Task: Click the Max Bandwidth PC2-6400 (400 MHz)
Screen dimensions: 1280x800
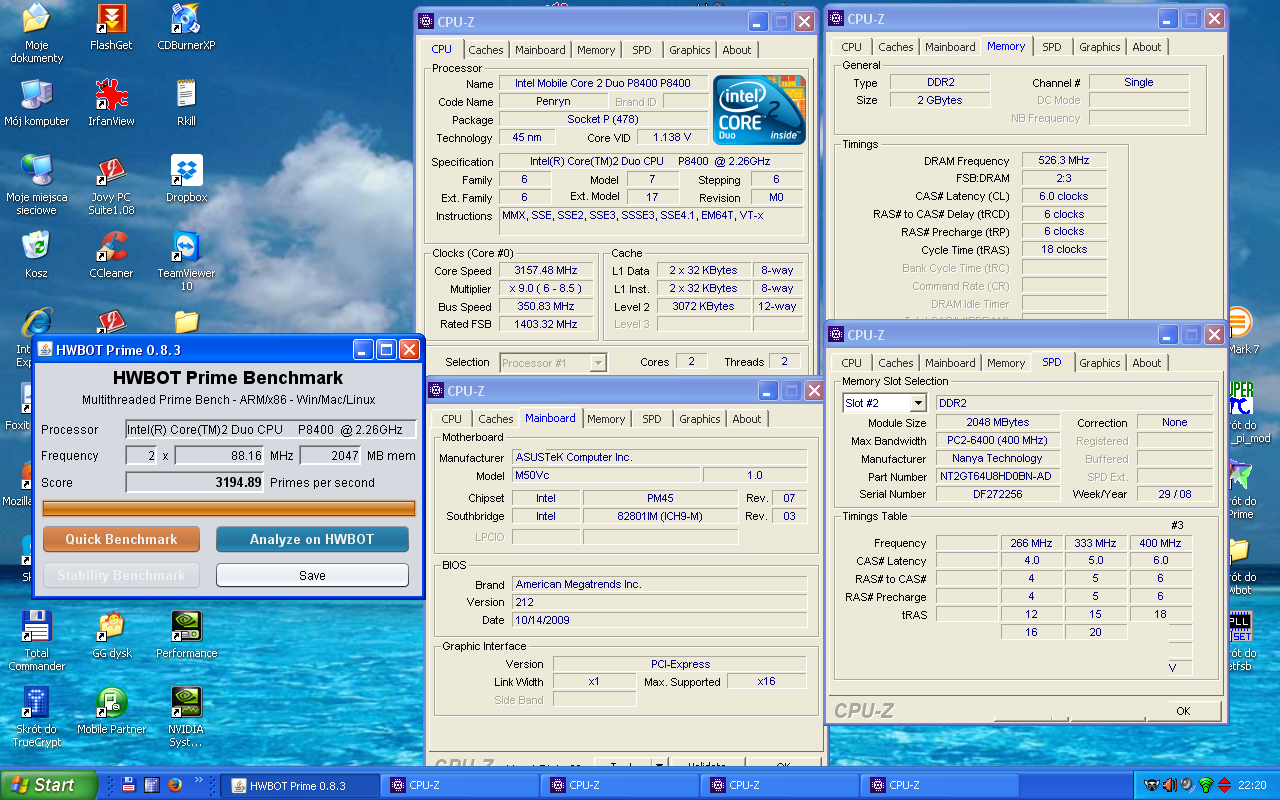Action: 1000,440
